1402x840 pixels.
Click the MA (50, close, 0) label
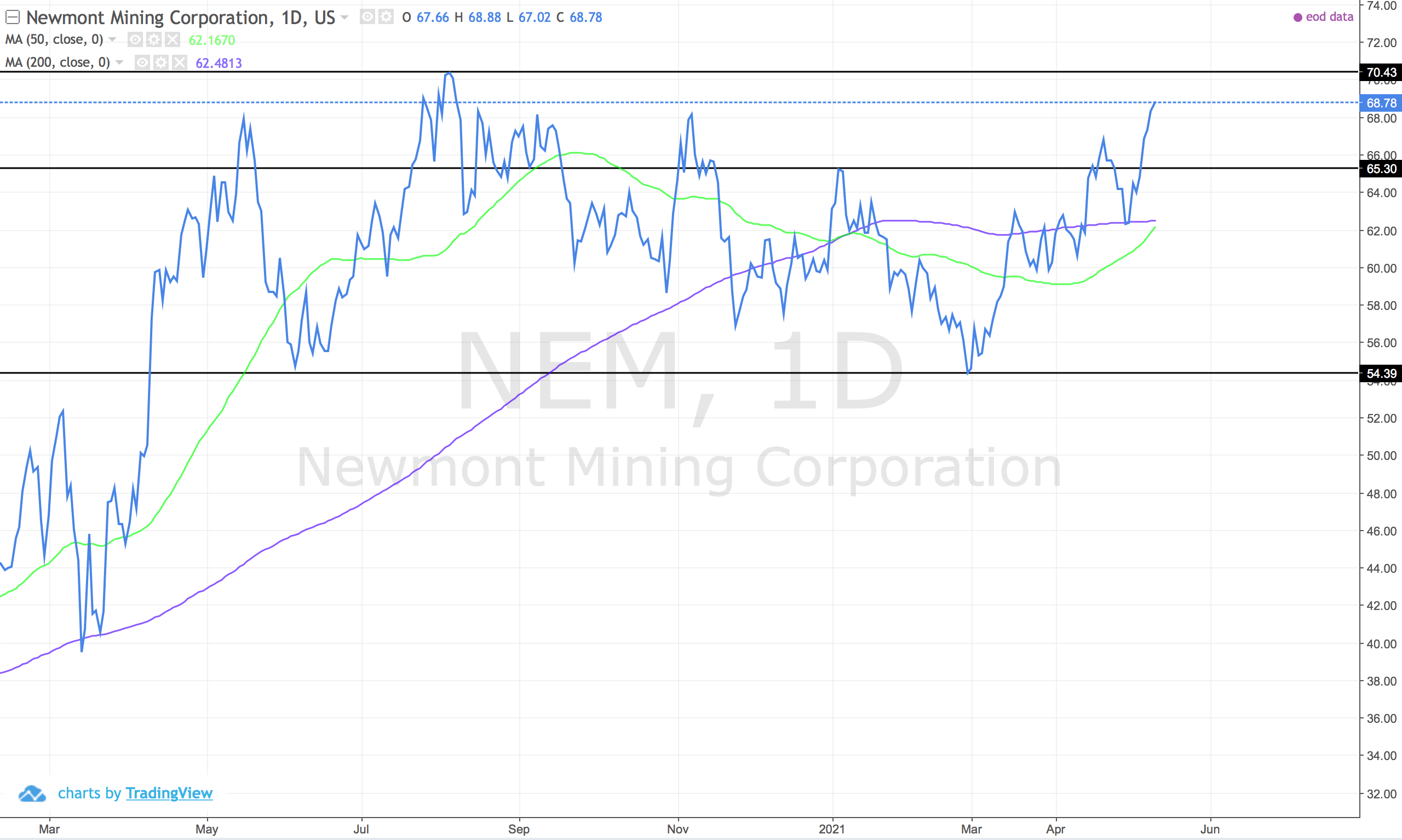[x=54, y=39]
